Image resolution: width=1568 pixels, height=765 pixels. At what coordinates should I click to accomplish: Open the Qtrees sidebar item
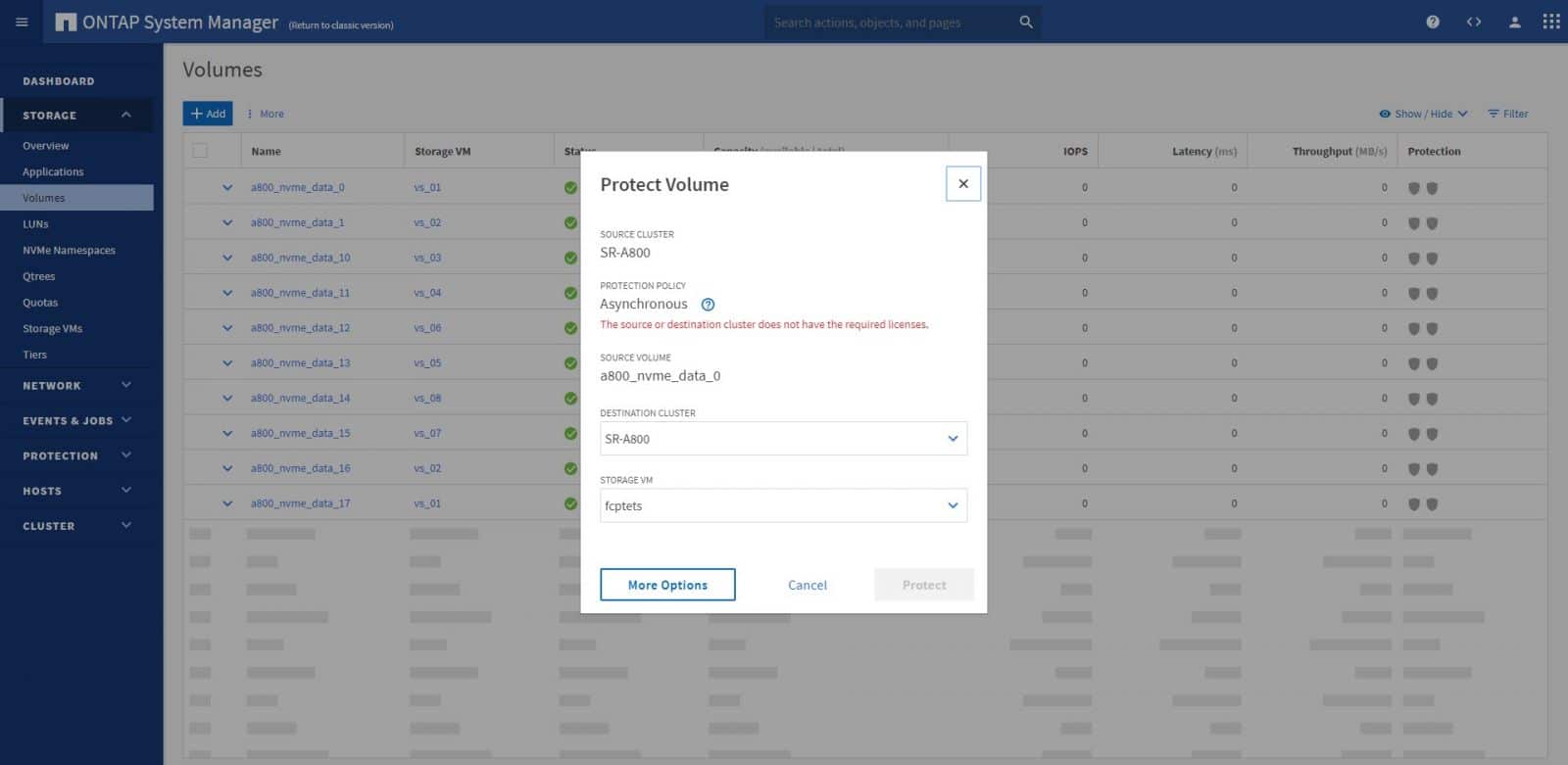39,276
